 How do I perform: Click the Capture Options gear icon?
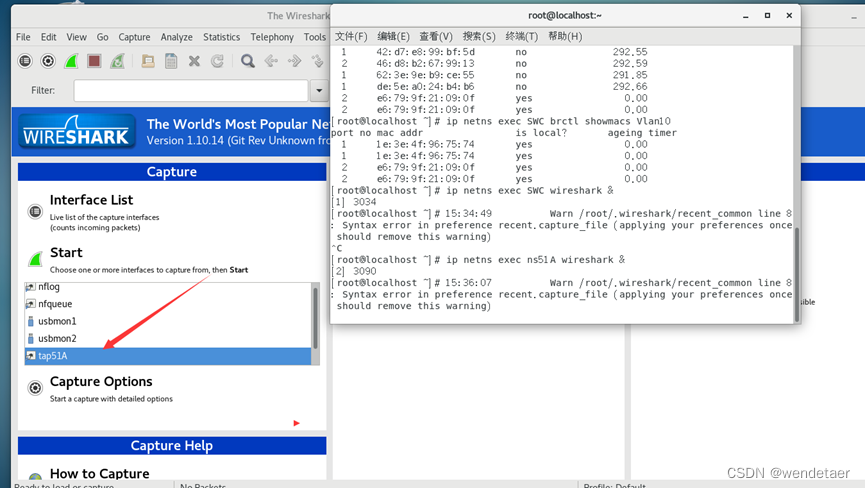(35, 388)
